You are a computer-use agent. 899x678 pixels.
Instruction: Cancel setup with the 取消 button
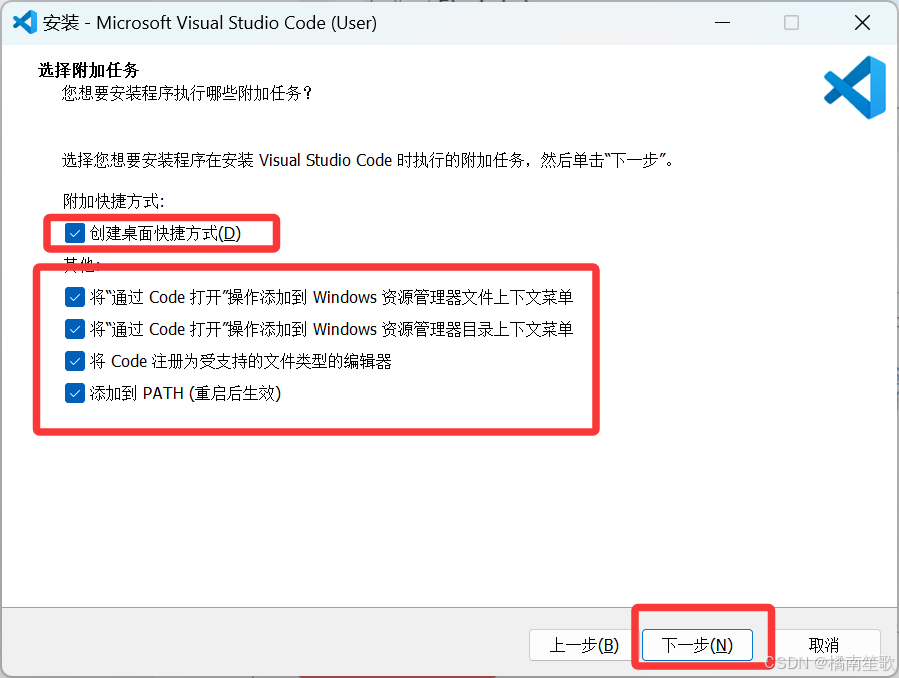point(823,645)
